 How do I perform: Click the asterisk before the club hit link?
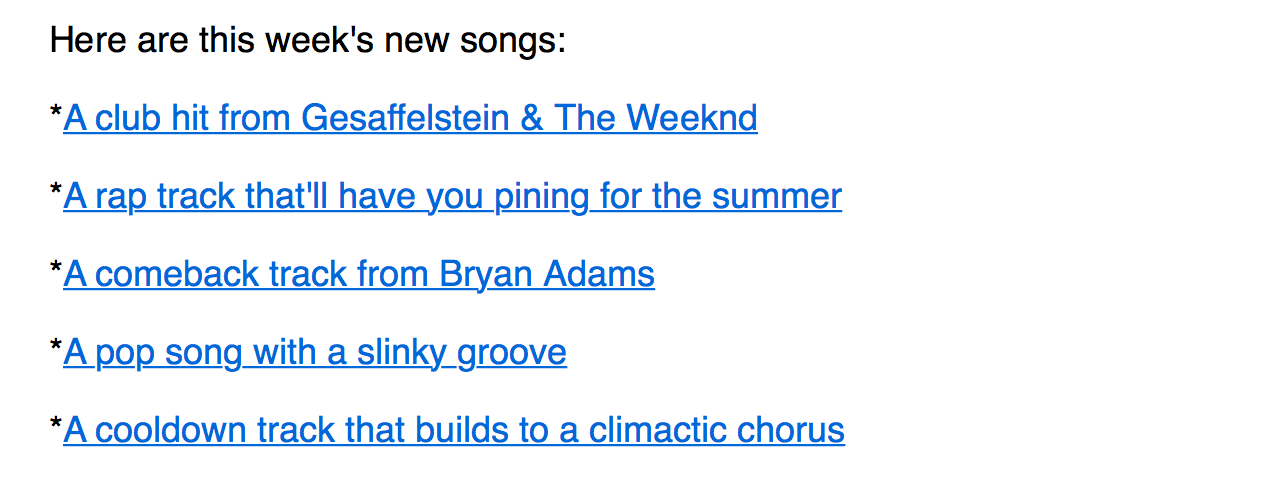coord(56,114)
